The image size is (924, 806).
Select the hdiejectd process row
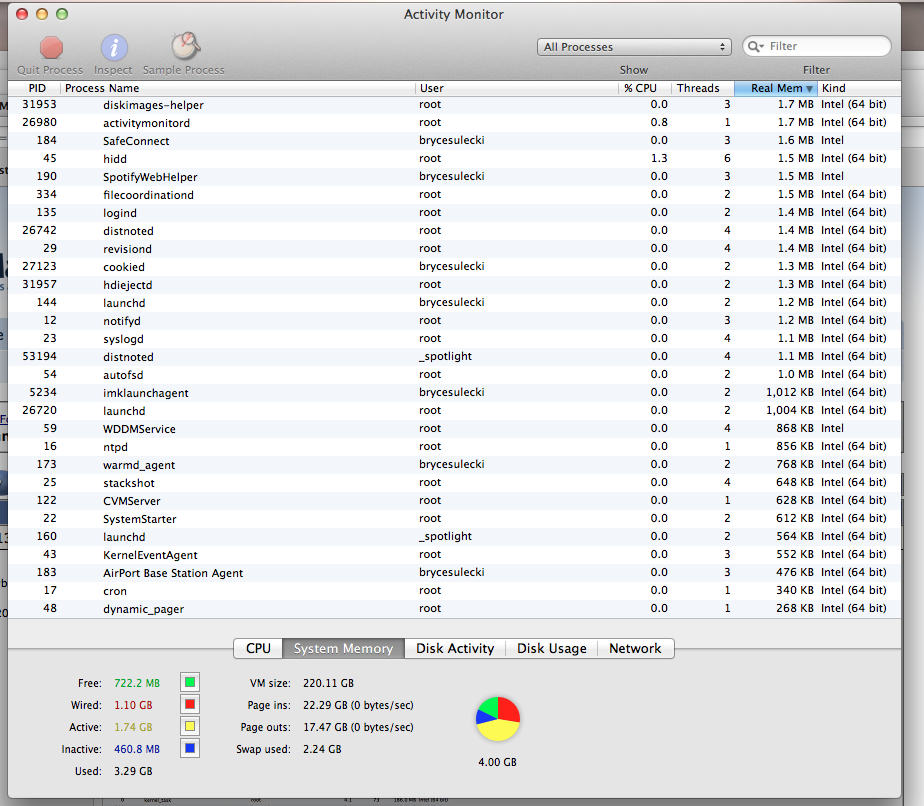[454, 285]
